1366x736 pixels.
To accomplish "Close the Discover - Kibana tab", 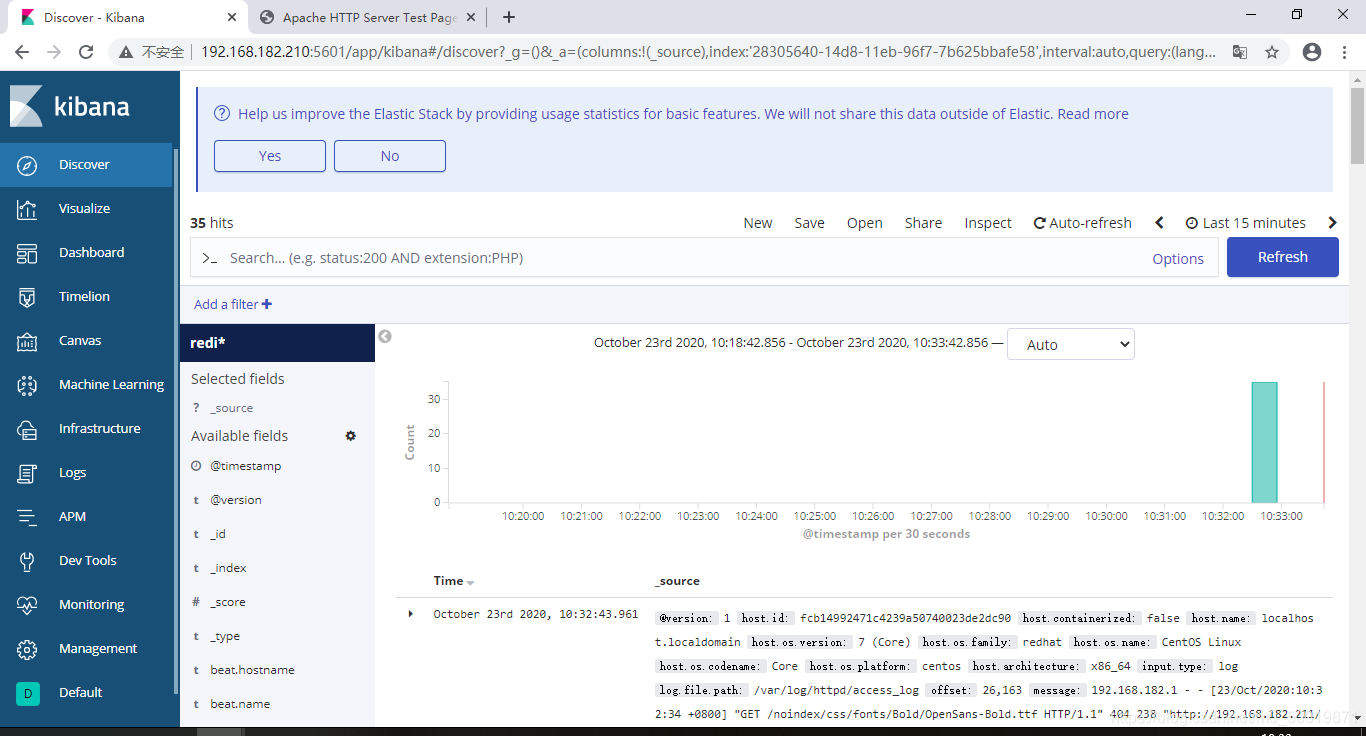I will pyautogui.click(x=232, y=17).
